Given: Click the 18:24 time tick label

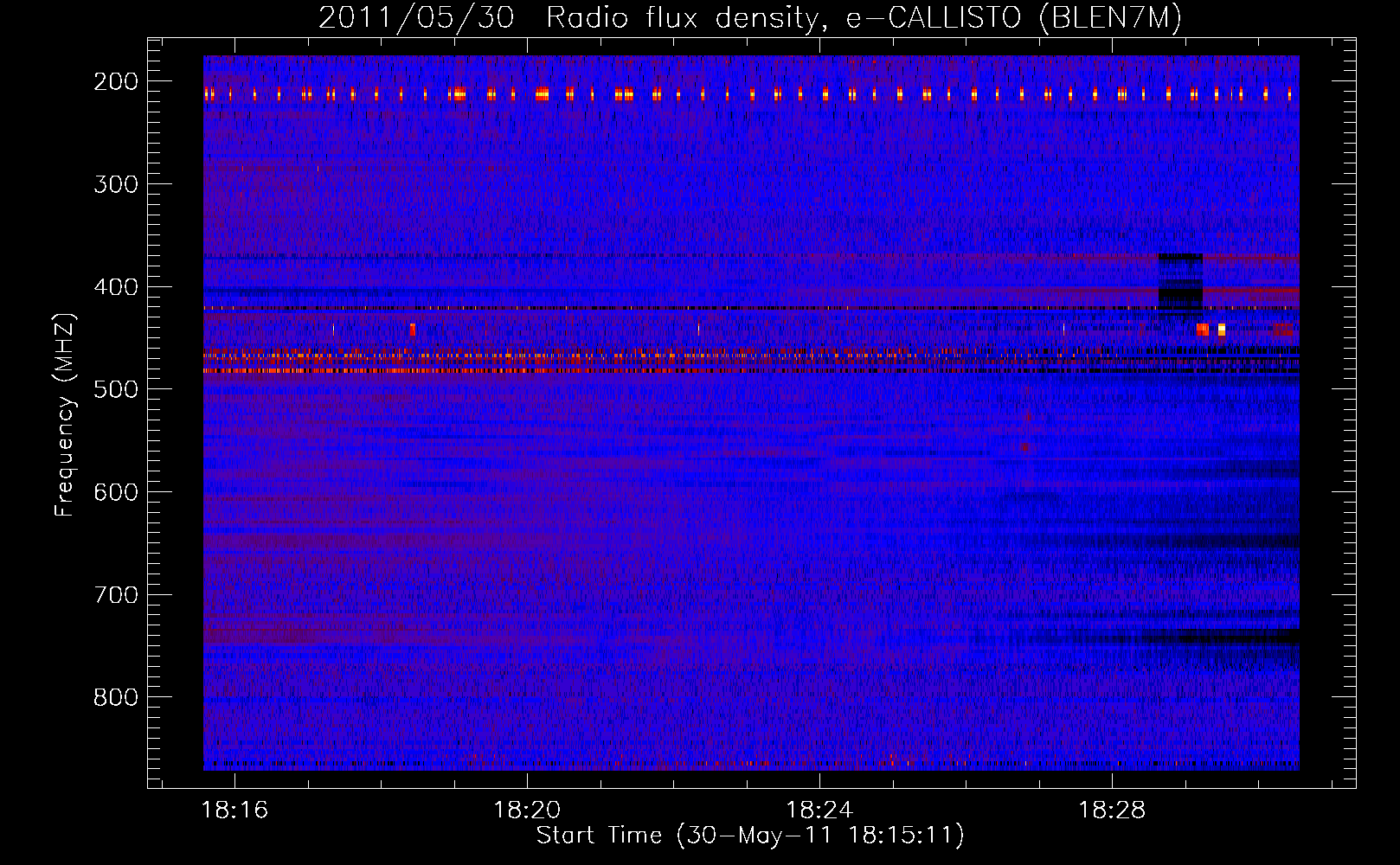Looking at the screenshot, I should click(x=819, y=811).
